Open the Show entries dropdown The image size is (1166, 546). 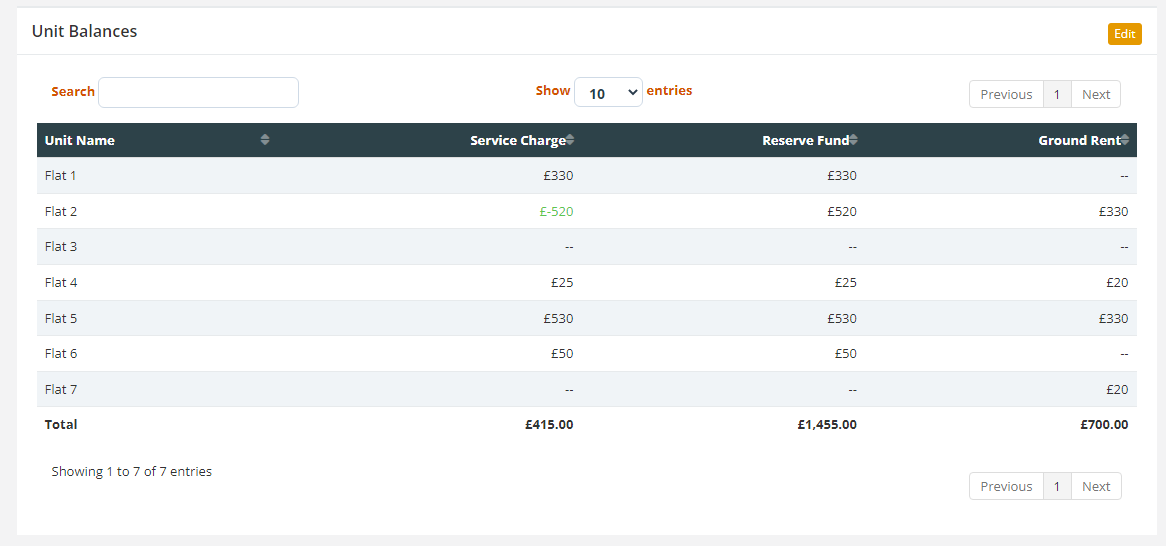pyautogui.click(x=608, y=93)
